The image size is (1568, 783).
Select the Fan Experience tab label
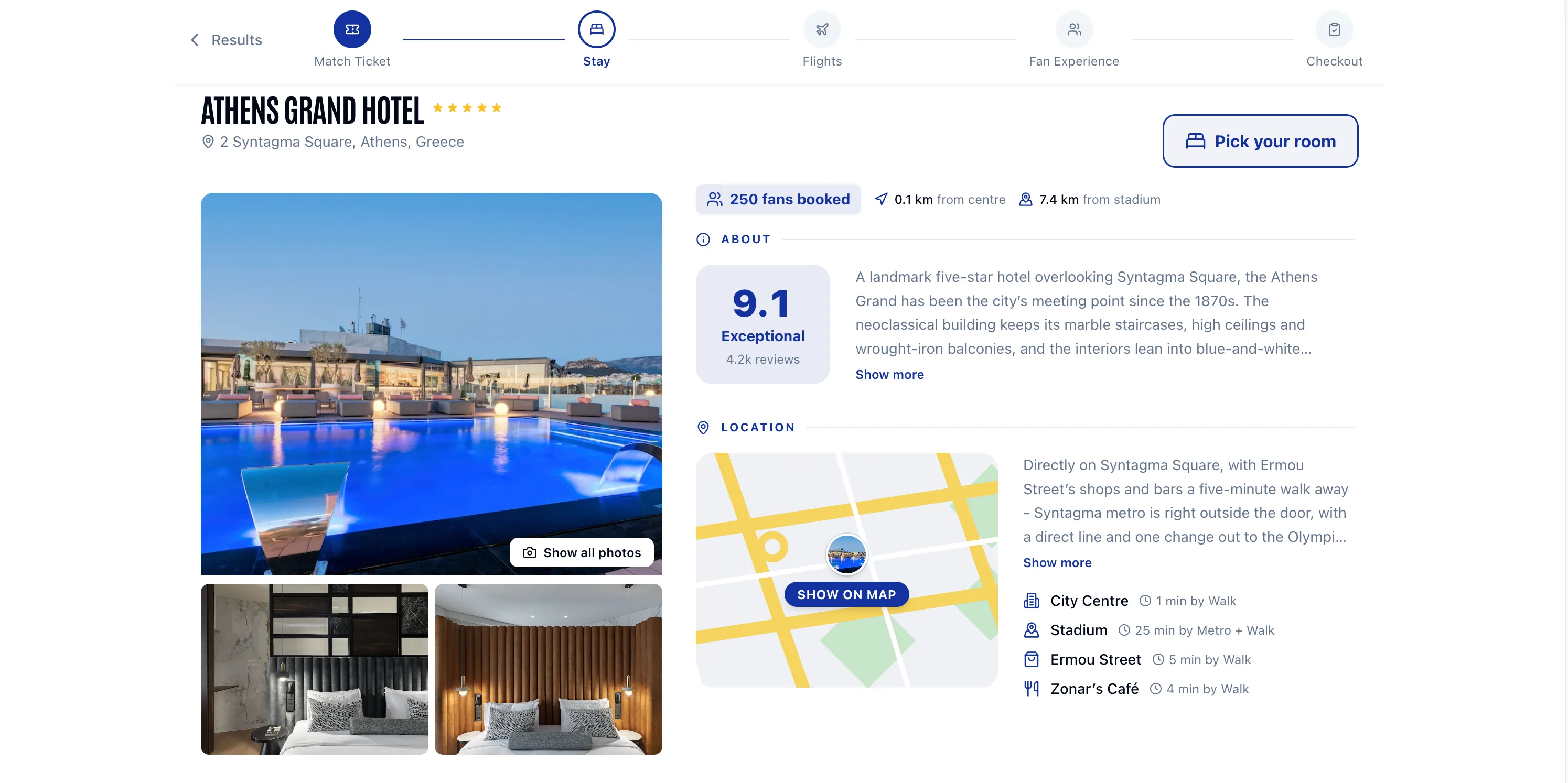coord(1074,61)
